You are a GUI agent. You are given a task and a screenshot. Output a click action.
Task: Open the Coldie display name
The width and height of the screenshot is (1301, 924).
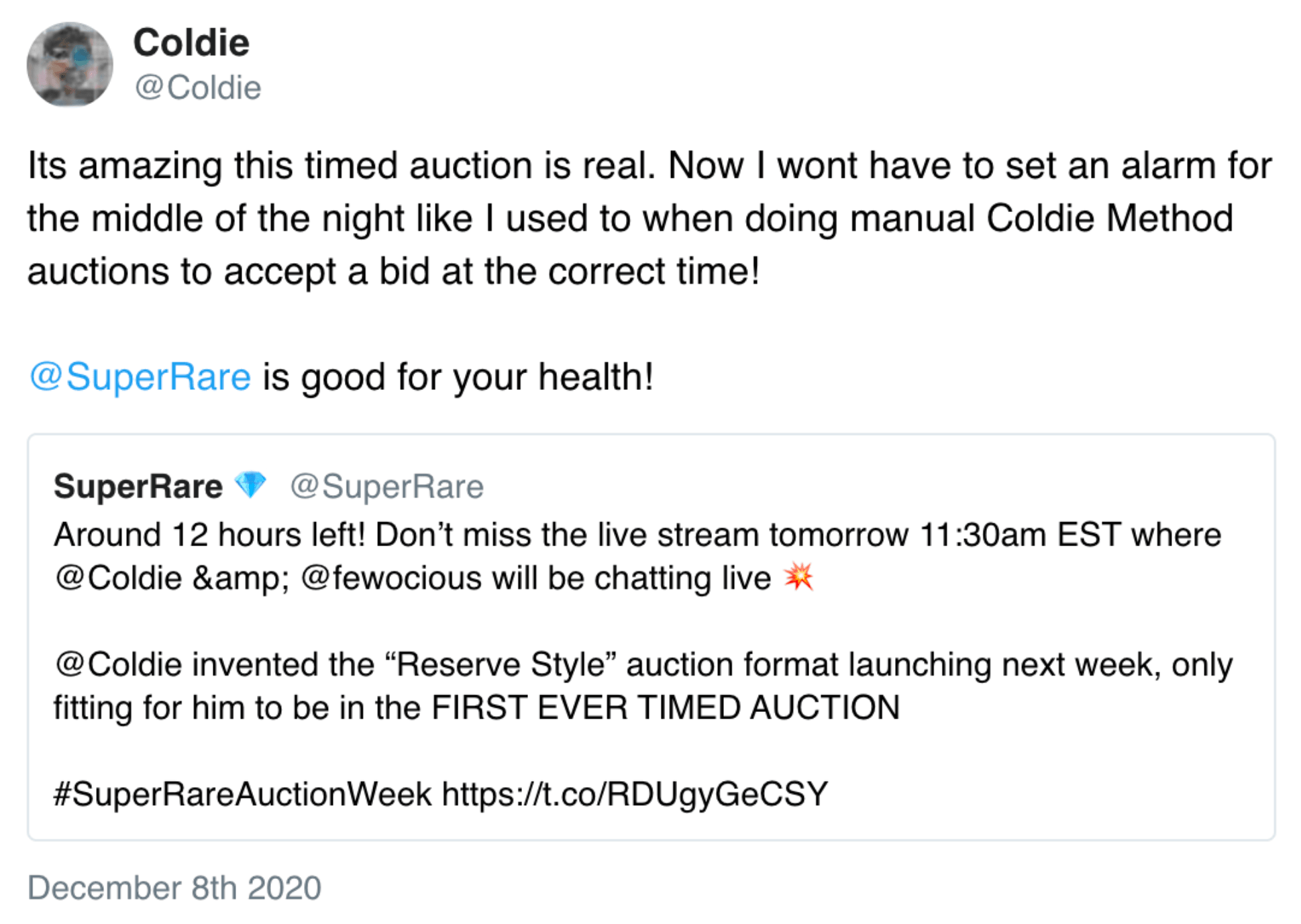click(191, 43)
